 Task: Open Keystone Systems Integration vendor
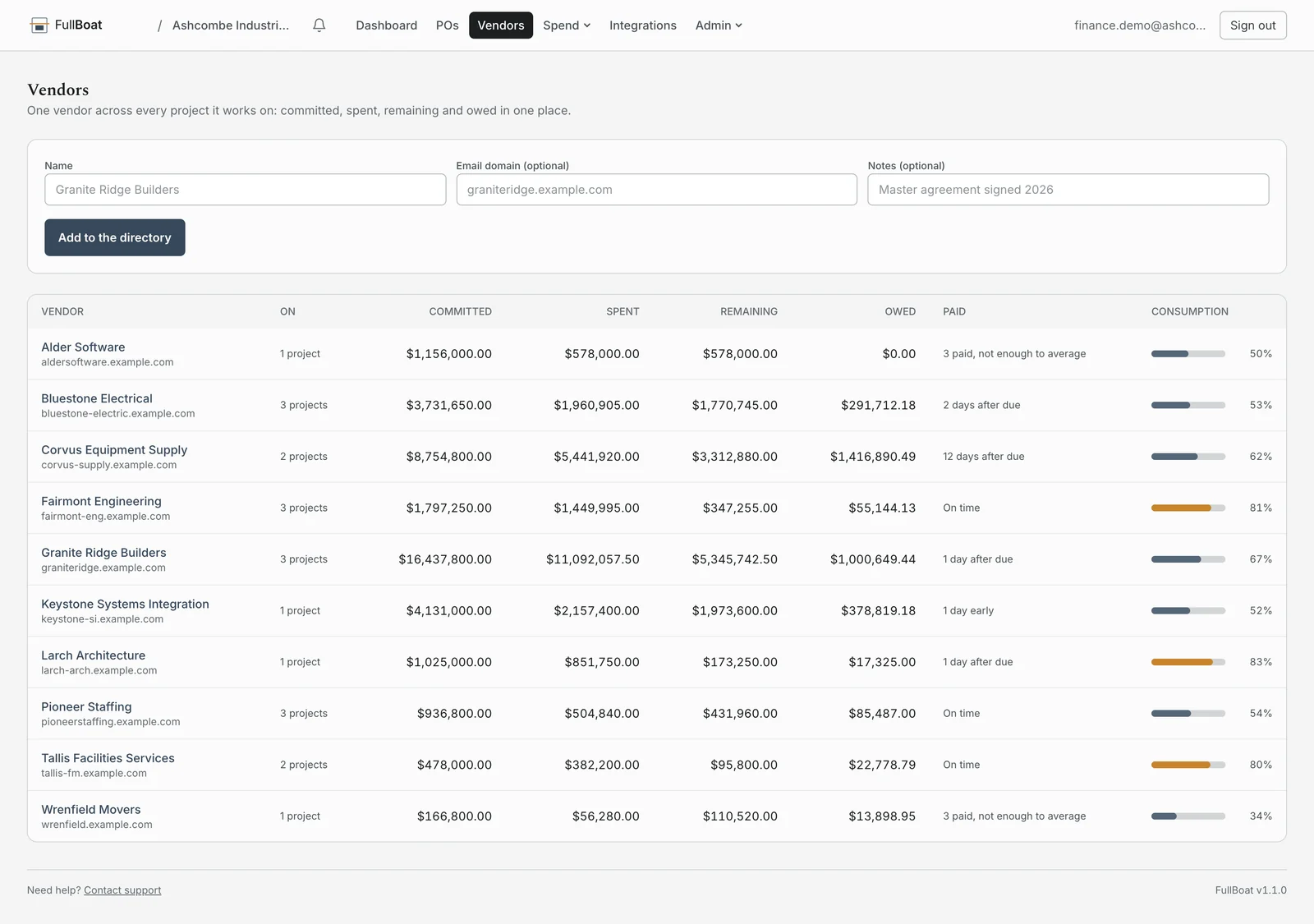pyautogui.click(x=125, y=604)
